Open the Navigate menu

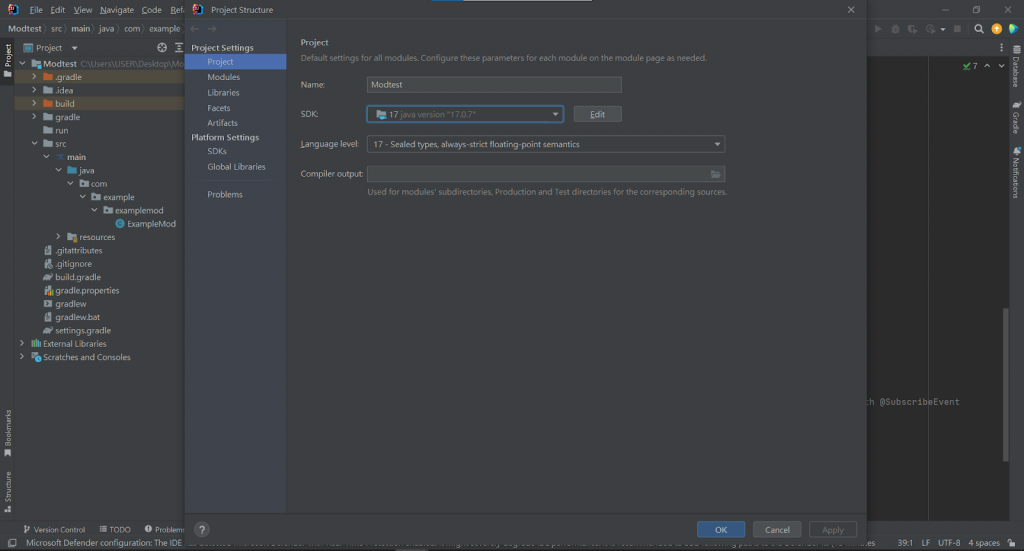pos(117,10)
